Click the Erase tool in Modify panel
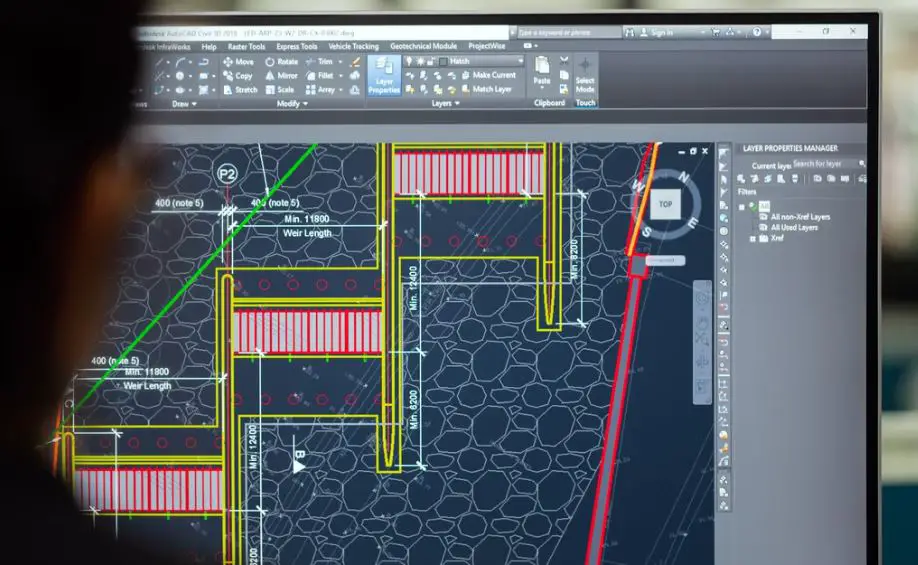918x565 pixels. point(355,61)
